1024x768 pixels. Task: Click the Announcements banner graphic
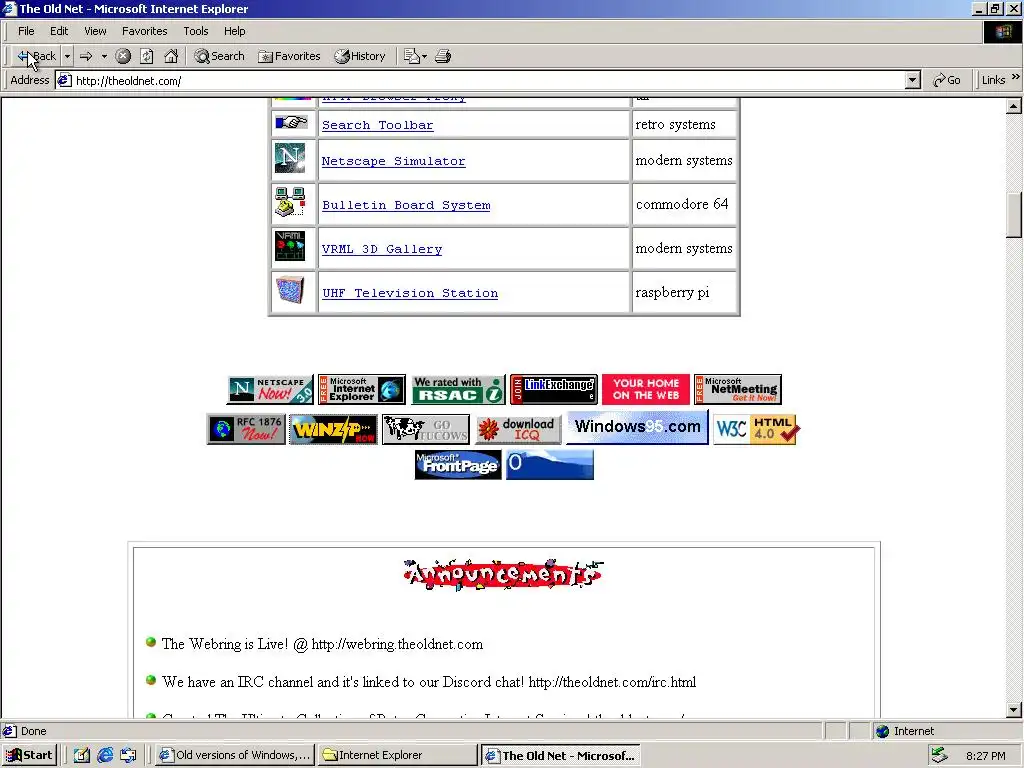coord(503,575)
